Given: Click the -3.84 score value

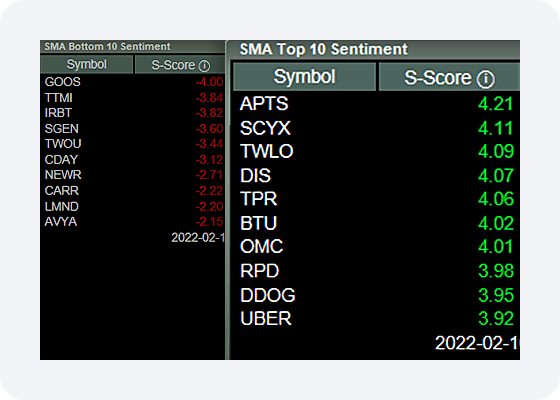Looking at the screenshot, I should click(x=209, y=98).
